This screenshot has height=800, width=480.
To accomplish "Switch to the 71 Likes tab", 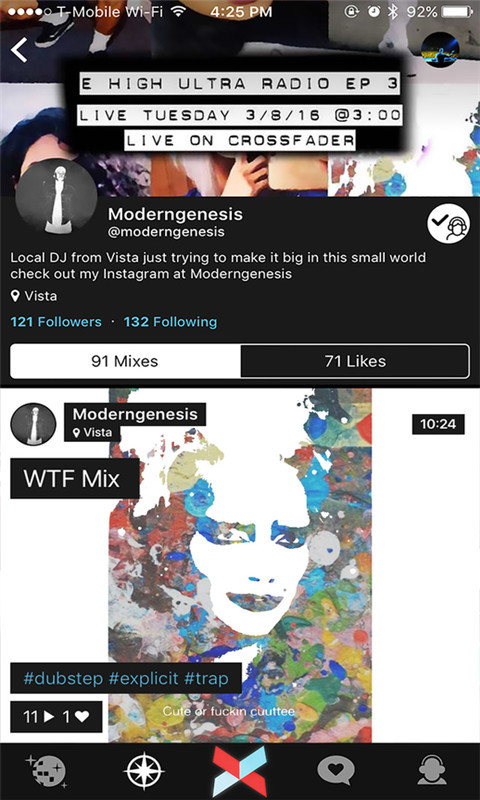I will 355,361.
